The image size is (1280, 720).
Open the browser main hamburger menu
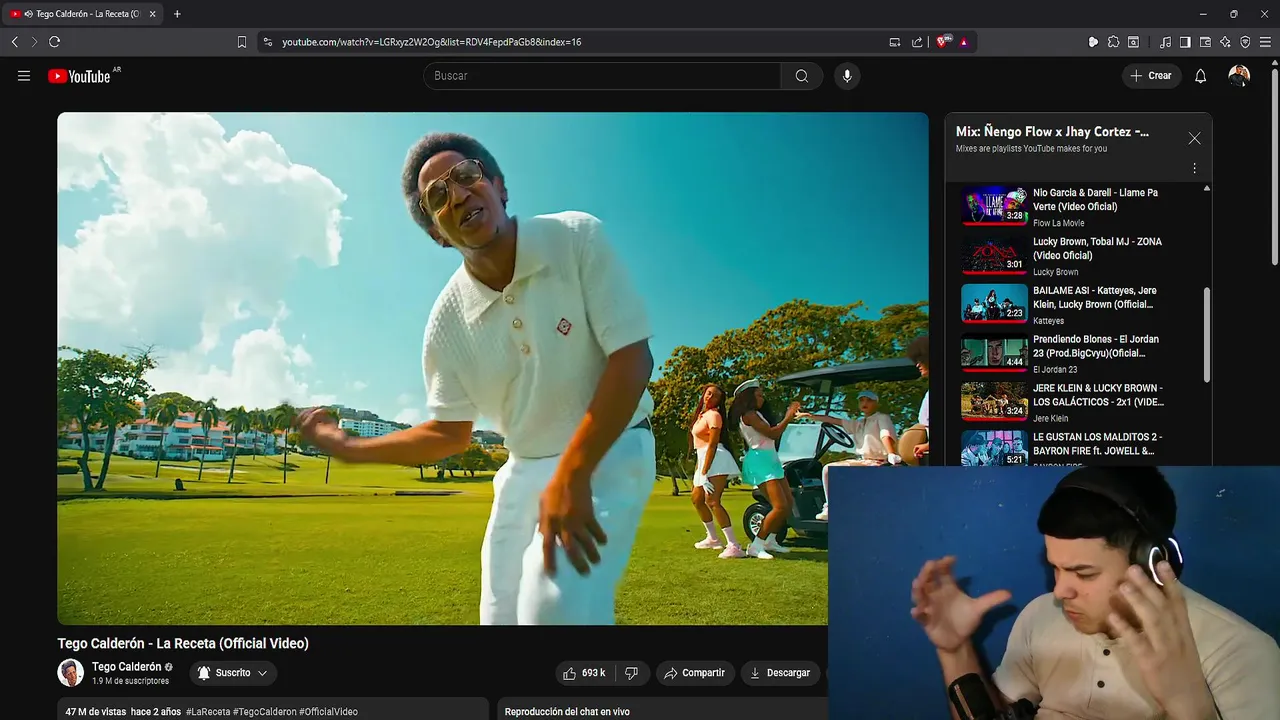tap(1266, 42)
